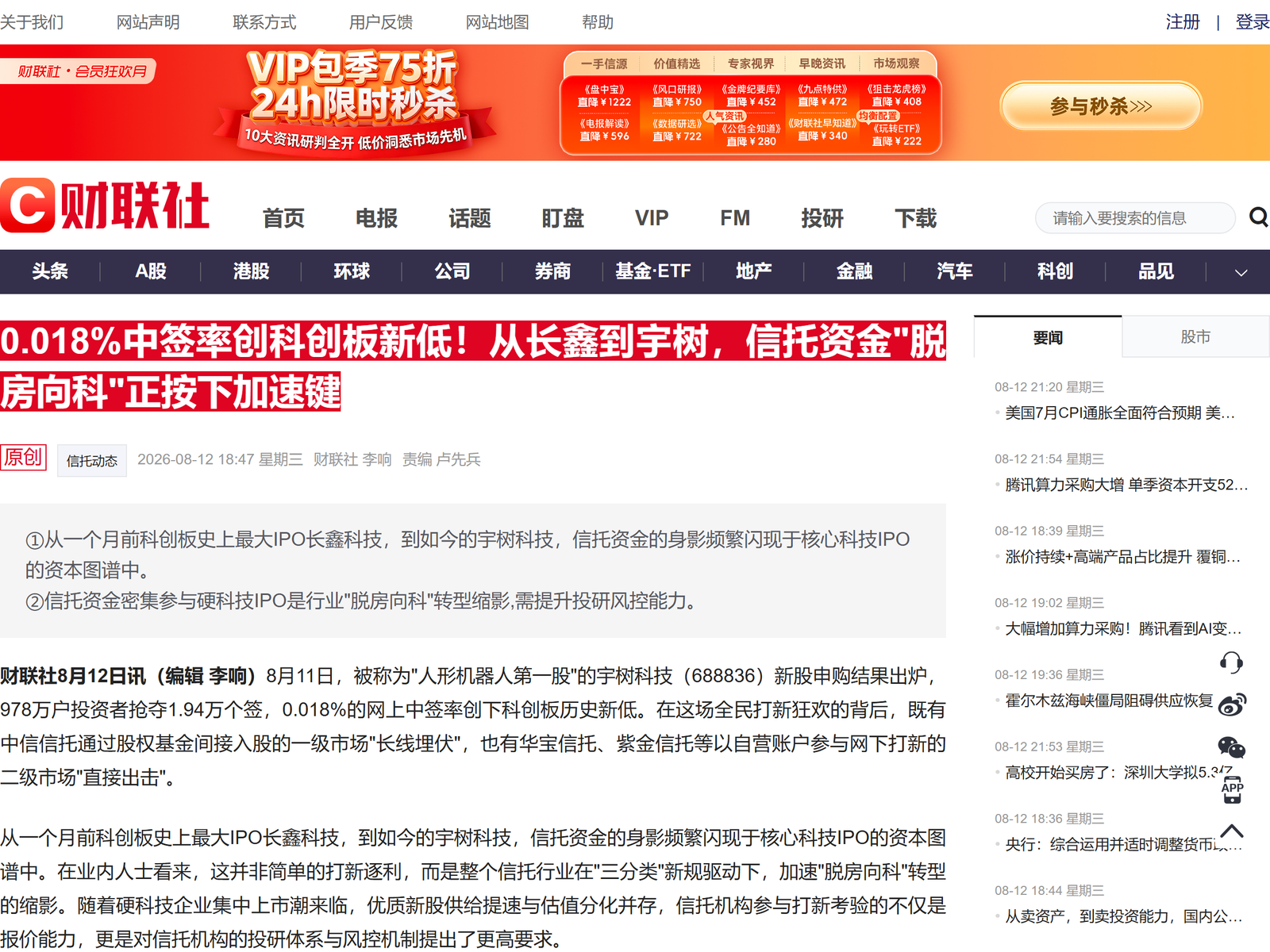This screenshot has width=1270, height=952.
Task: Open the customer service headset icon
Action: coord(1231,662)
